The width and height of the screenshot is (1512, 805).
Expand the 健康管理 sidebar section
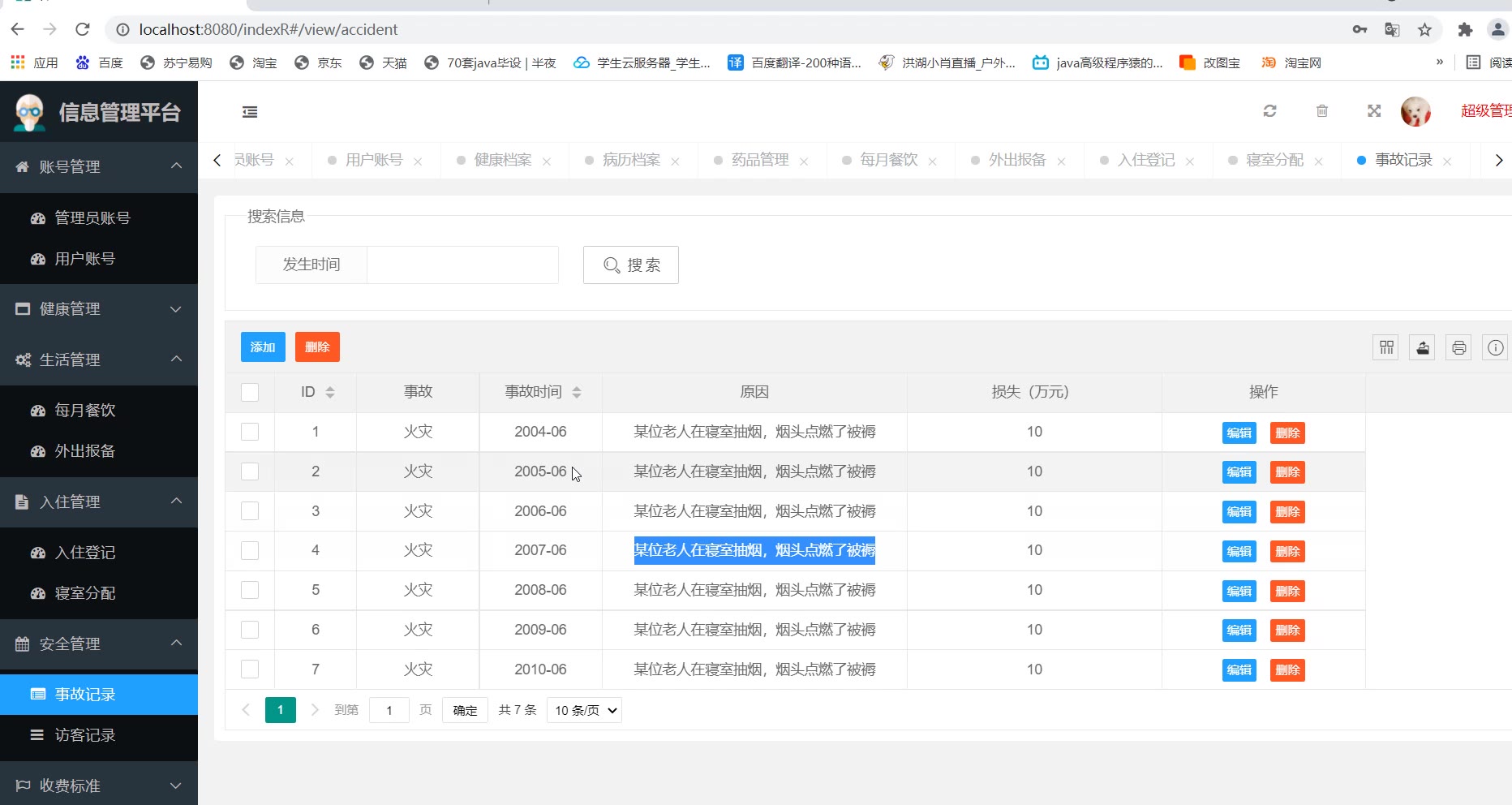click(98, 309)
